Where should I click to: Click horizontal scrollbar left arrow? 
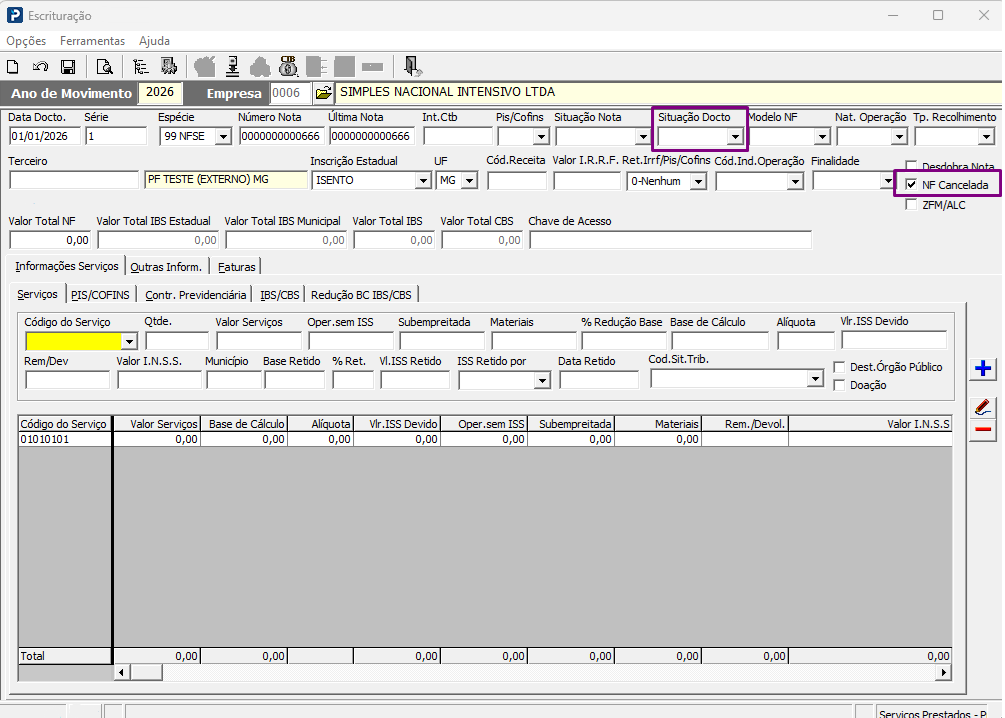[122, 672]
